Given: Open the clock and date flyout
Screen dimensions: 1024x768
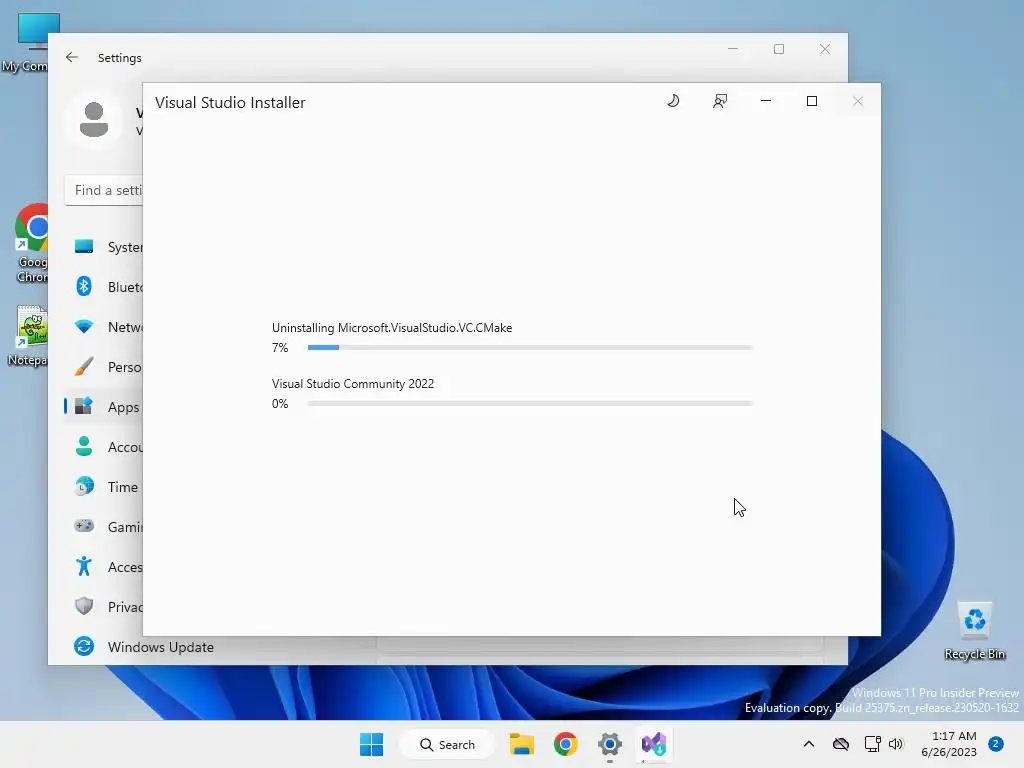Looking at the screenshot, I should coord(948,744).
